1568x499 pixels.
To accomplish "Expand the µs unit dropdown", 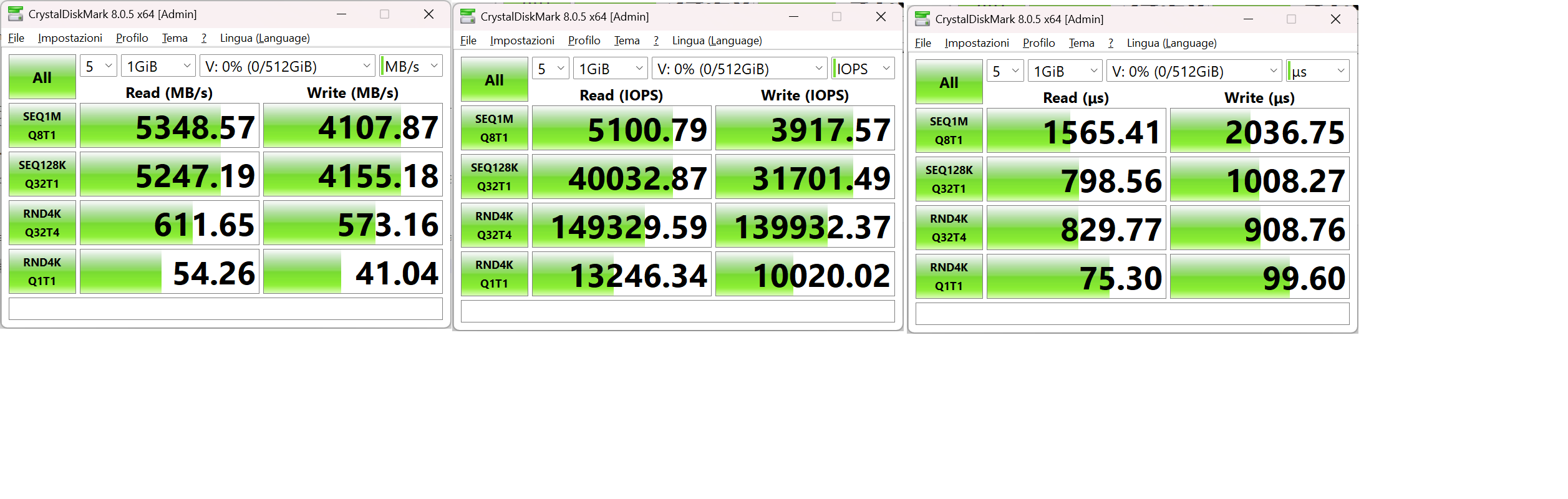I will 1319,71.
